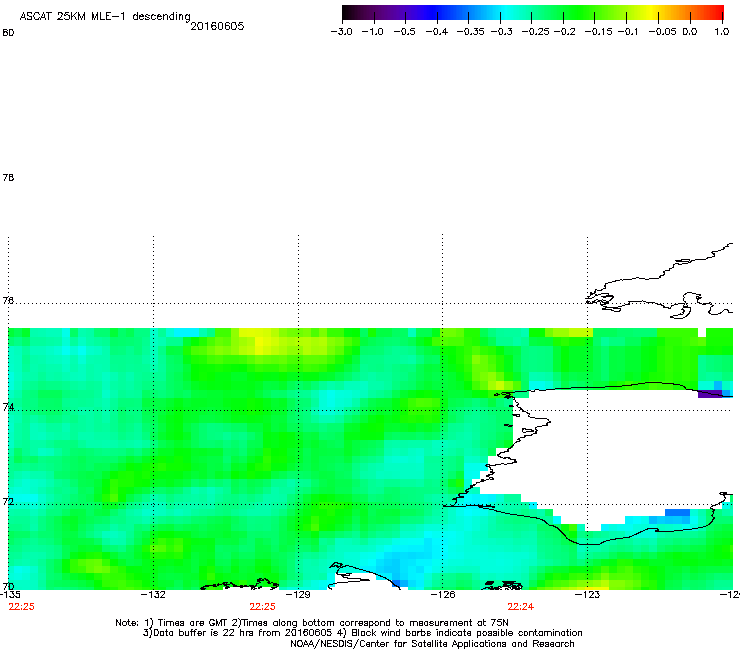Click the dark purple data cell on the coastline

point(710,393)
